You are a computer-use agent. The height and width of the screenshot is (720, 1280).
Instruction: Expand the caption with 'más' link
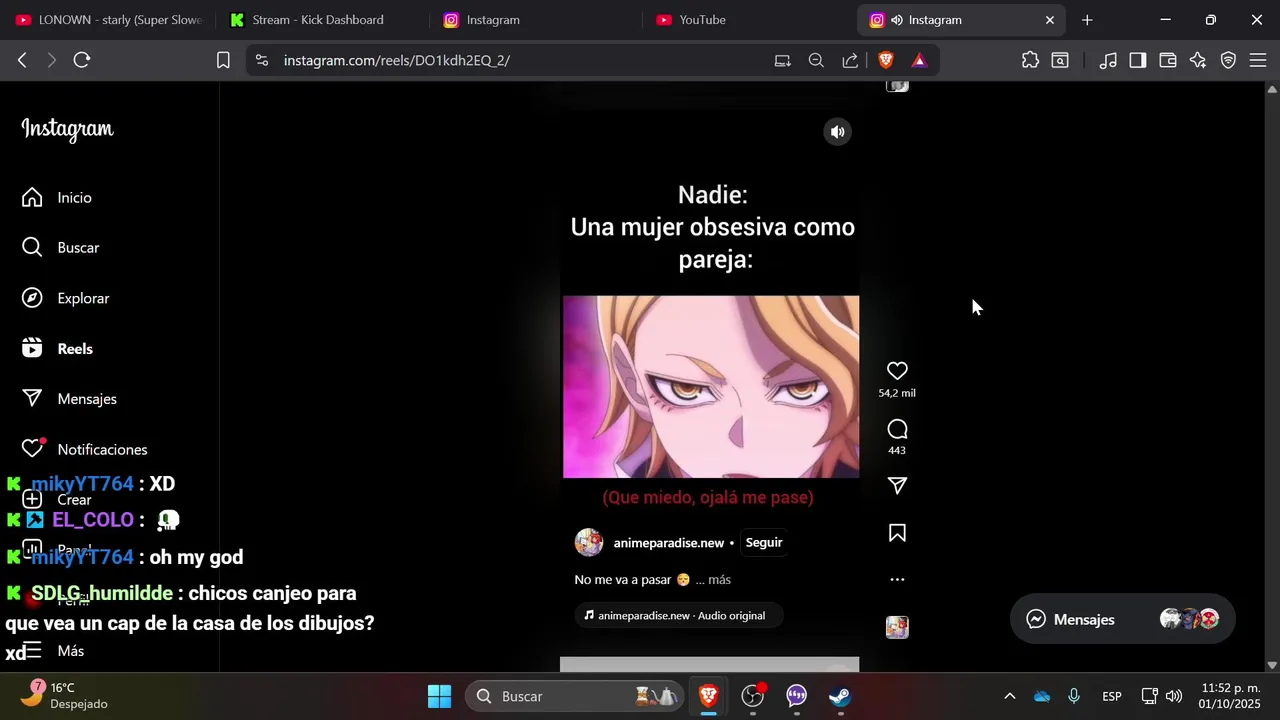[x=719, y=580]
